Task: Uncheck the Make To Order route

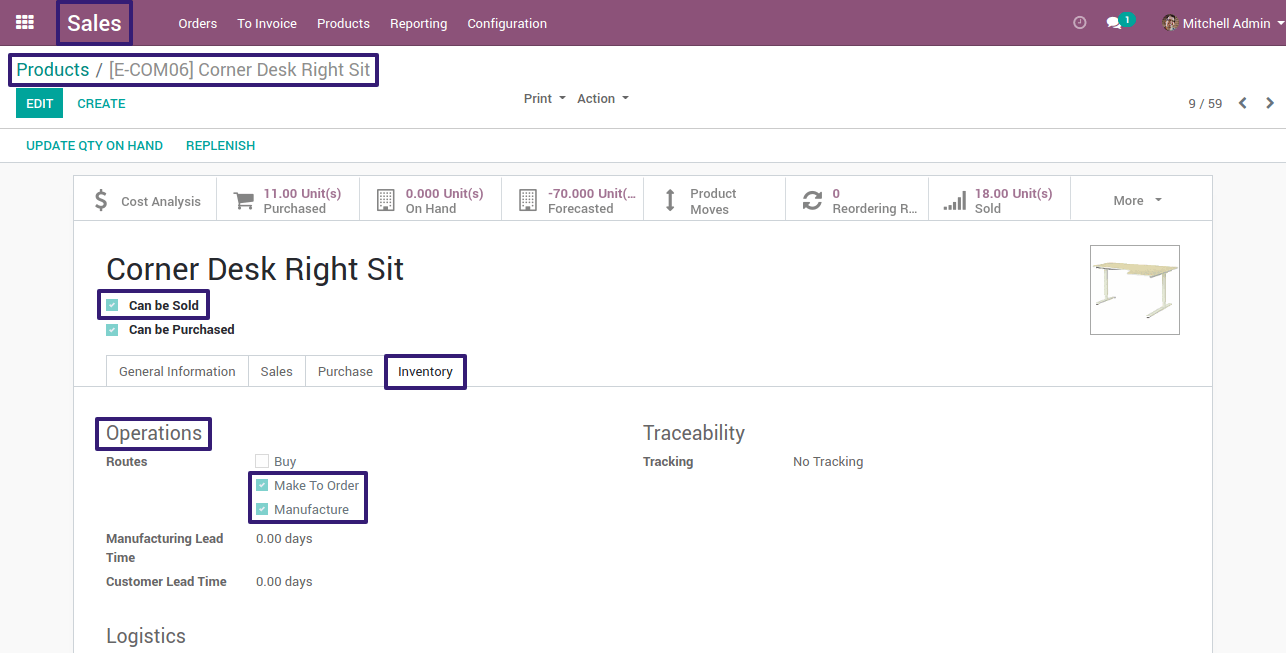Action: point(262,485)
